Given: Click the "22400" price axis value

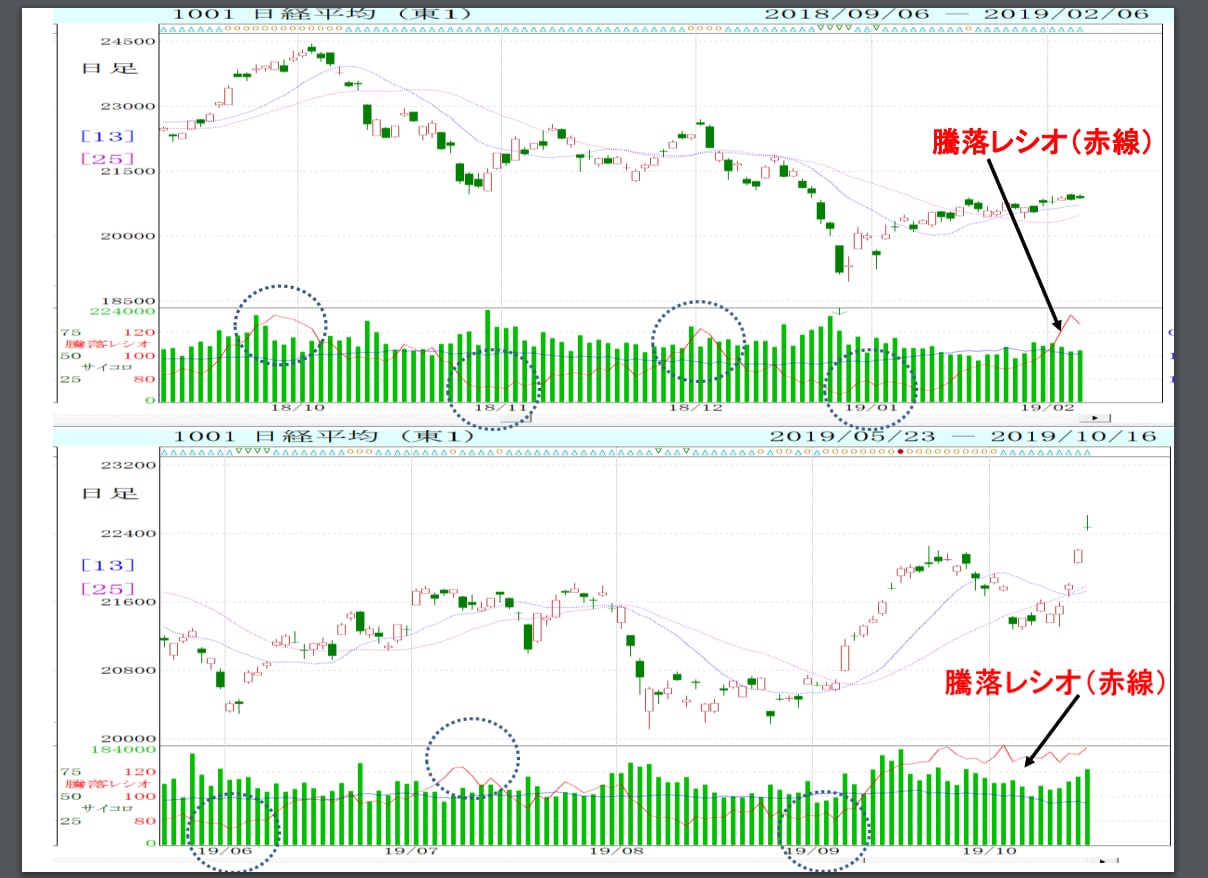Looking at the screenshot, I should click(129, 533).
